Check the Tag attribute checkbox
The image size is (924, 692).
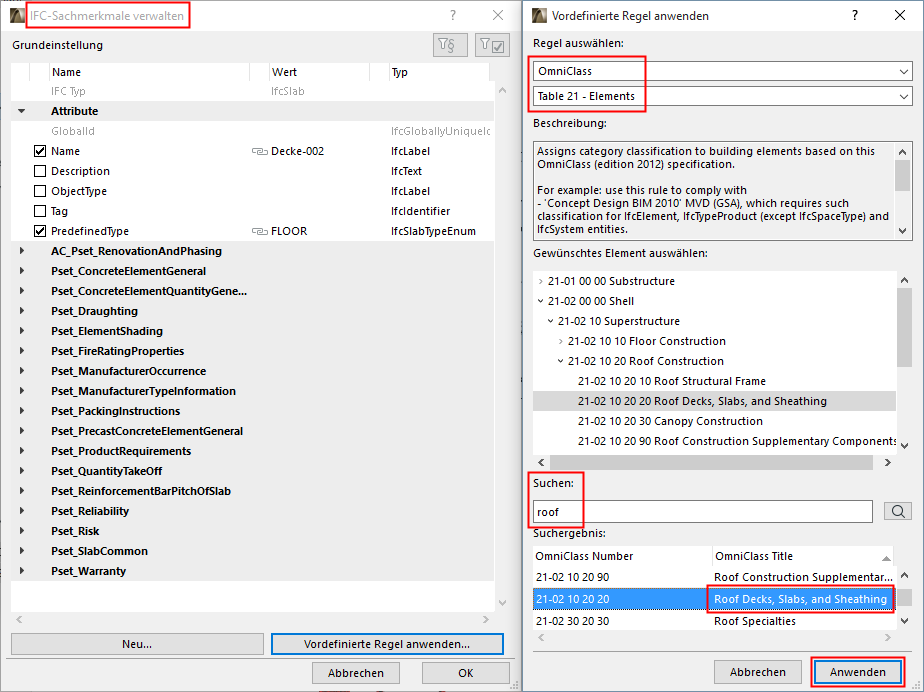40,211
